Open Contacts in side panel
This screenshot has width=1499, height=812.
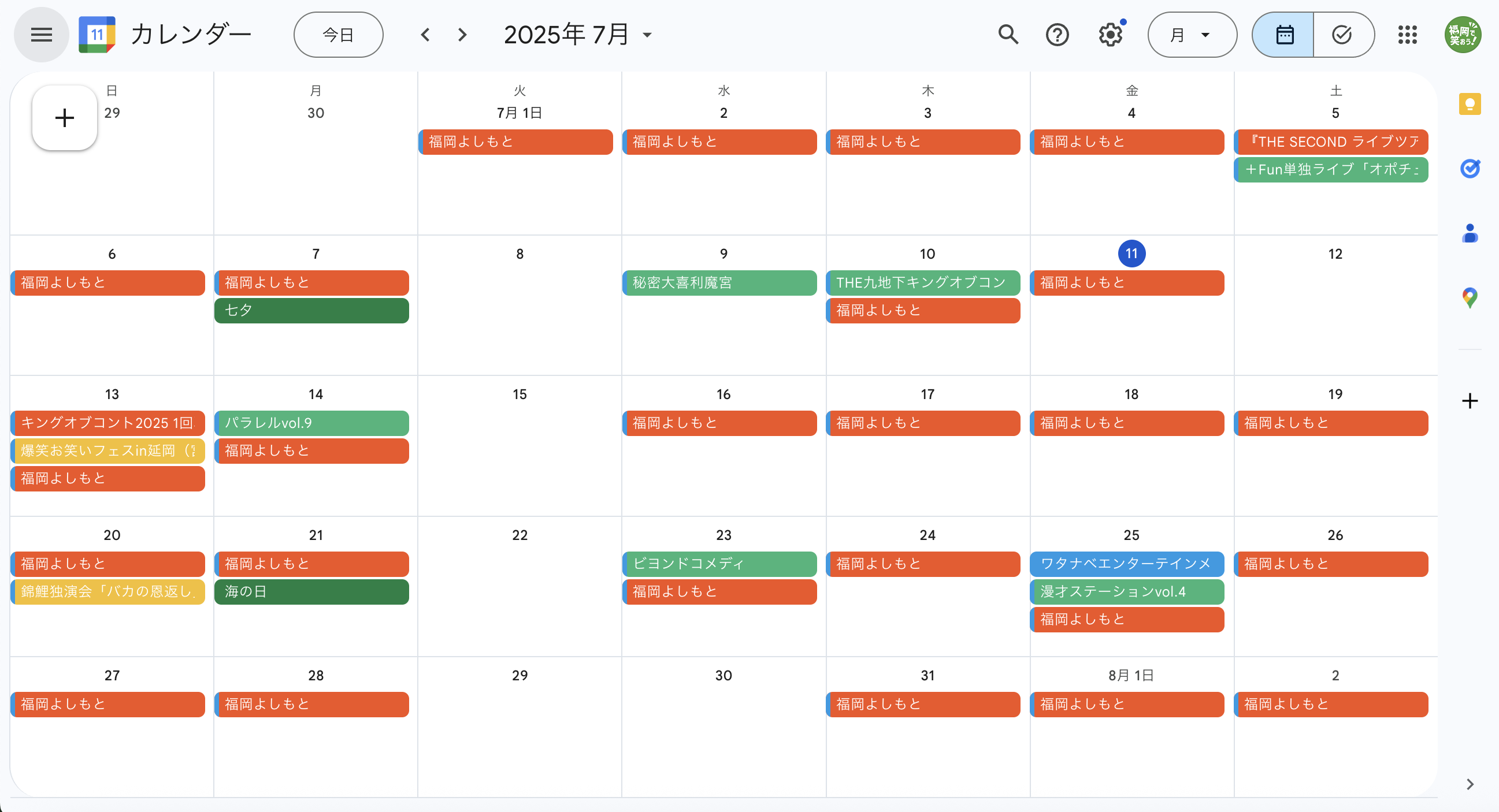(x=1470, y=233)
